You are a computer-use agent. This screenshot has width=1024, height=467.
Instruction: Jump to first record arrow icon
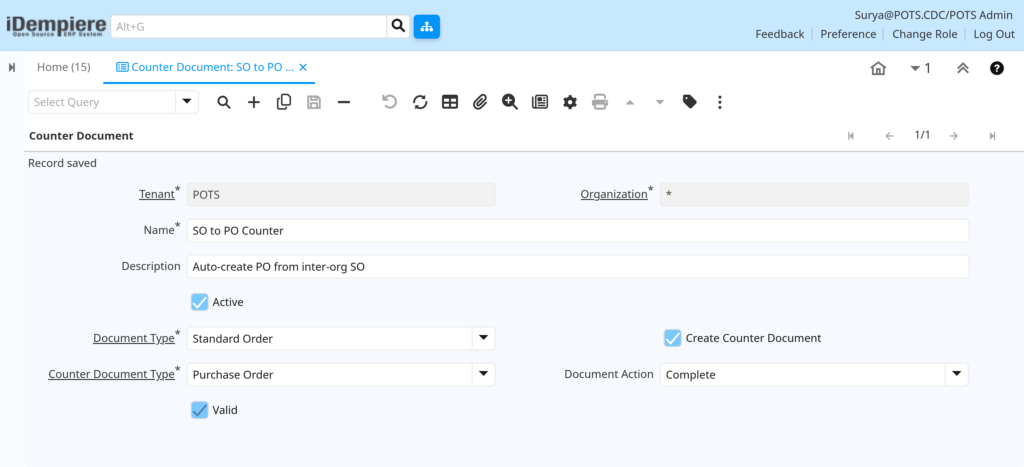(851, 136)
